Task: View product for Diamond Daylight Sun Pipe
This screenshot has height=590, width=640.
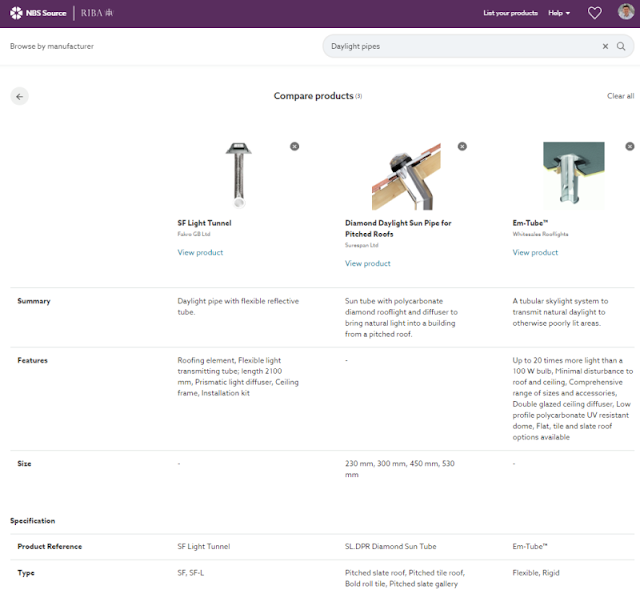Action: [368, 263]
